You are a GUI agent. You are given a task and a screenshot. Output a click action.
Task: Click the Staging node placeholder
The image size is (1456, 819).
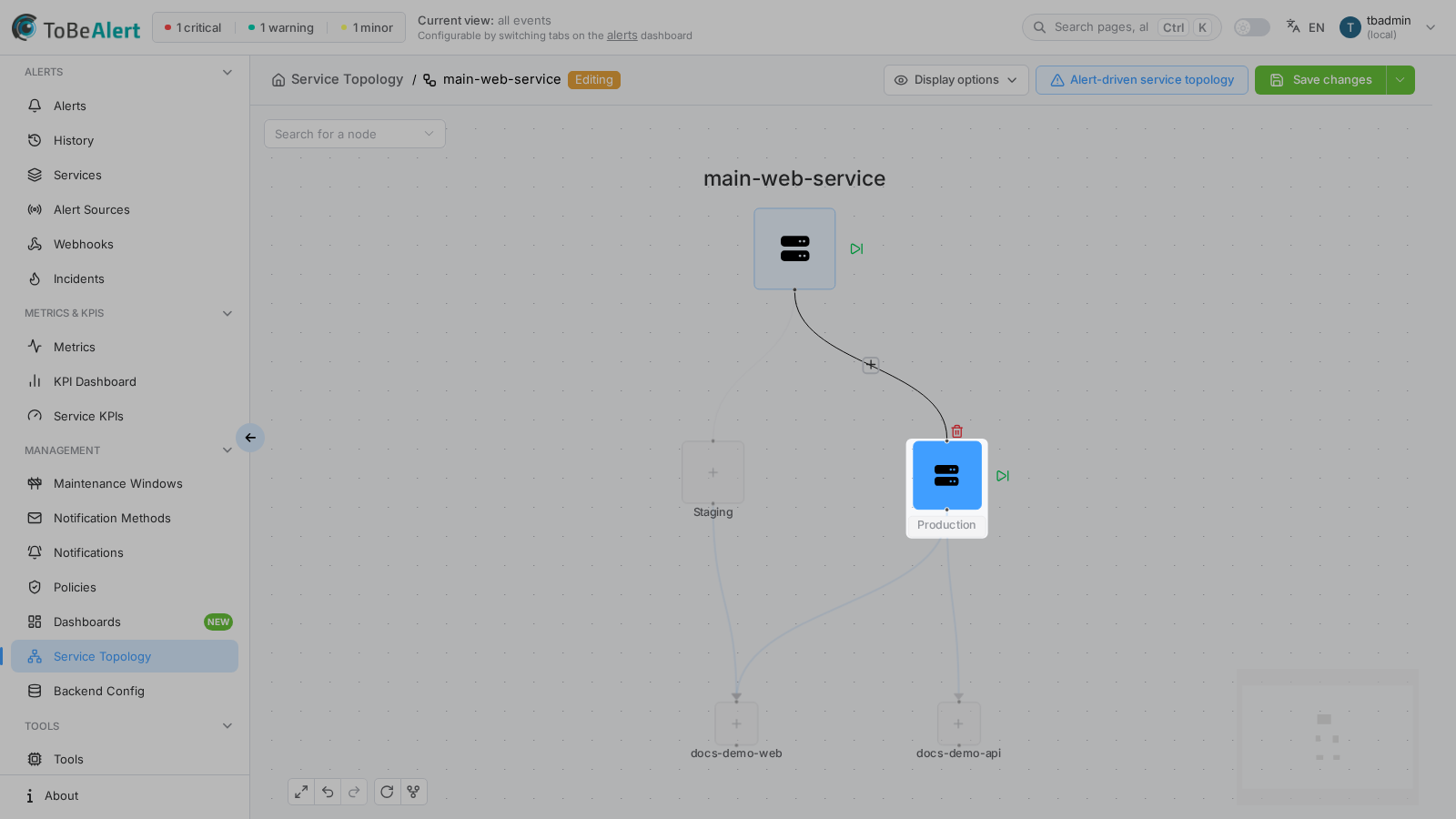[x=713, y=472]
